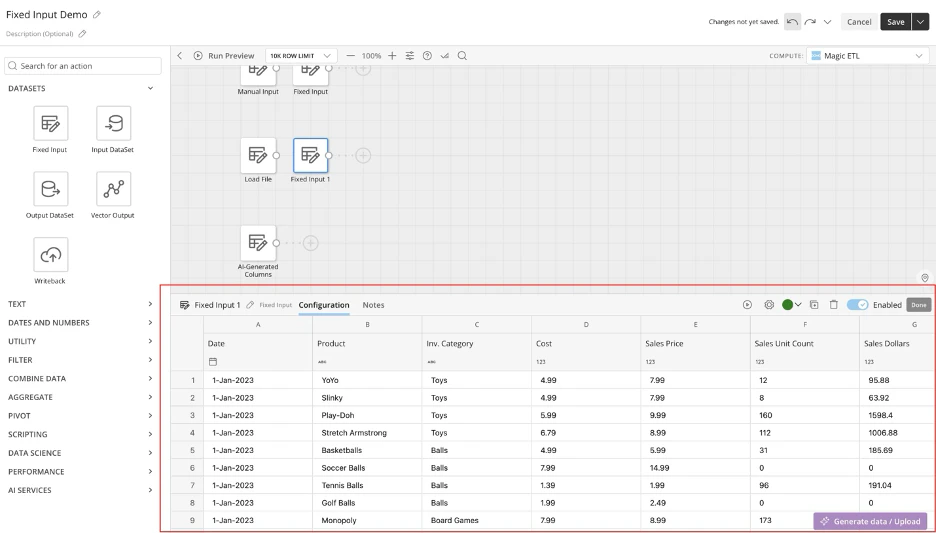This screenshot has height=534, width=936.
Task: Open tile settings gear icon
Action: click(769, 305)
